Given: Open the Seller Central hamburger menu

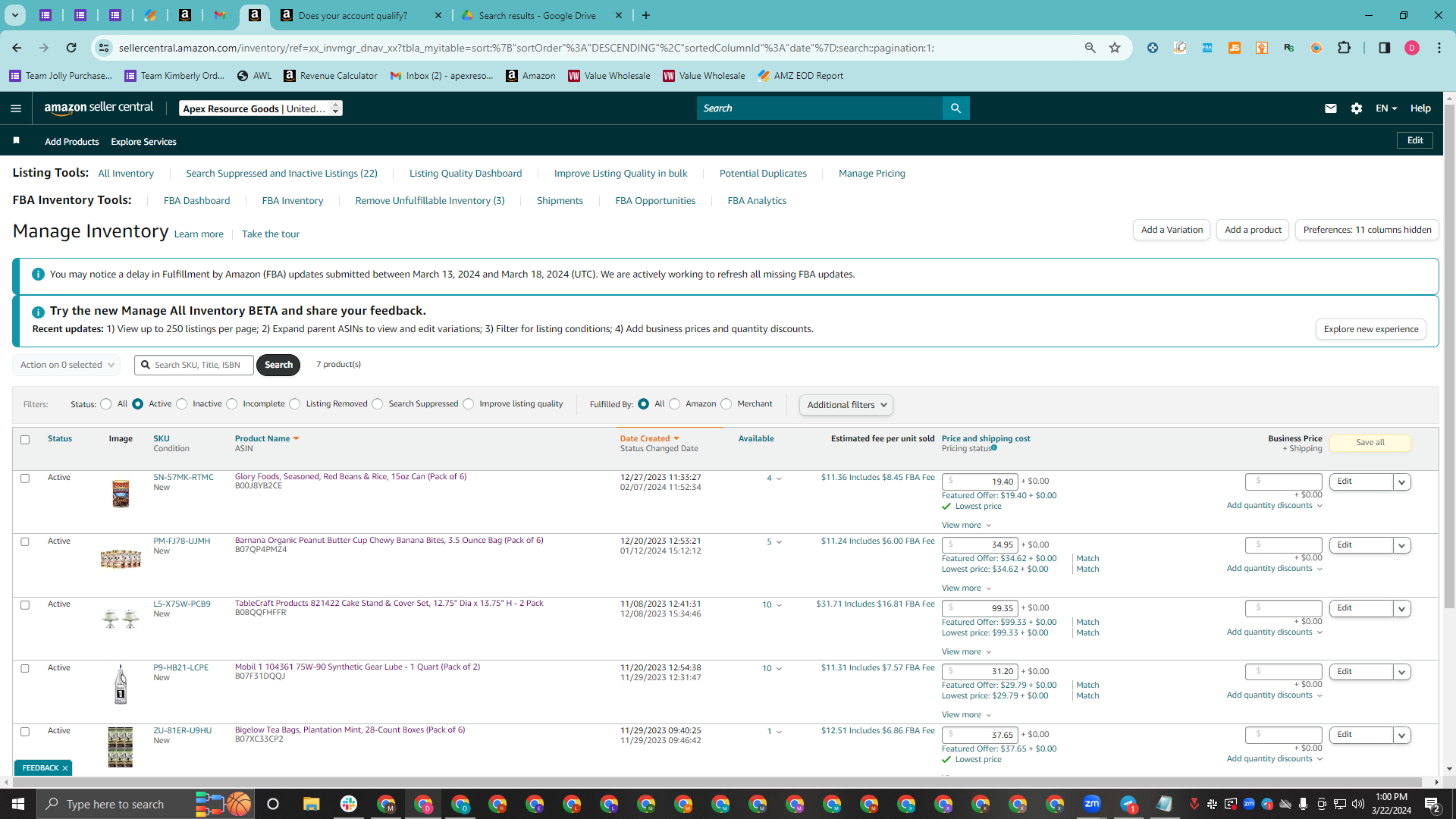Looking at the screenshot, I should tap(16, 108).
